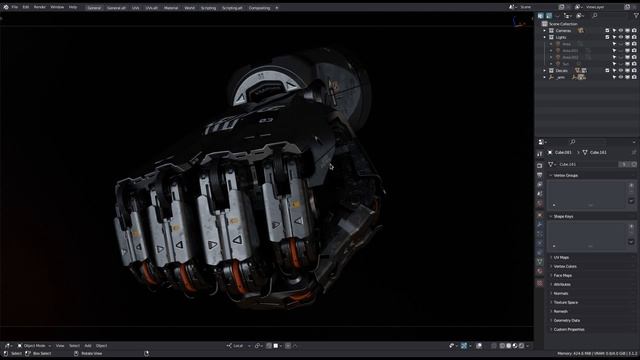Open the World properties tab
This screenshot has width=640, height=360.
tap(540, 203)
